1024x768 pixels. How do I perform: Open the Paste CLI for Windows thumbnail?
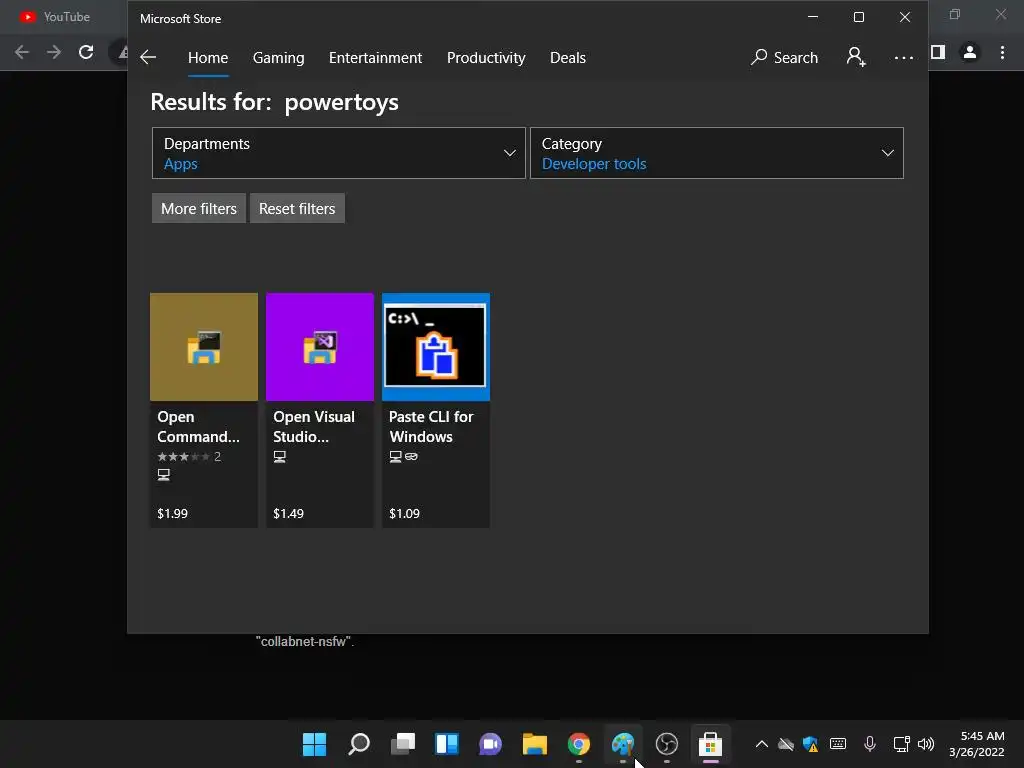coord(436,347)
